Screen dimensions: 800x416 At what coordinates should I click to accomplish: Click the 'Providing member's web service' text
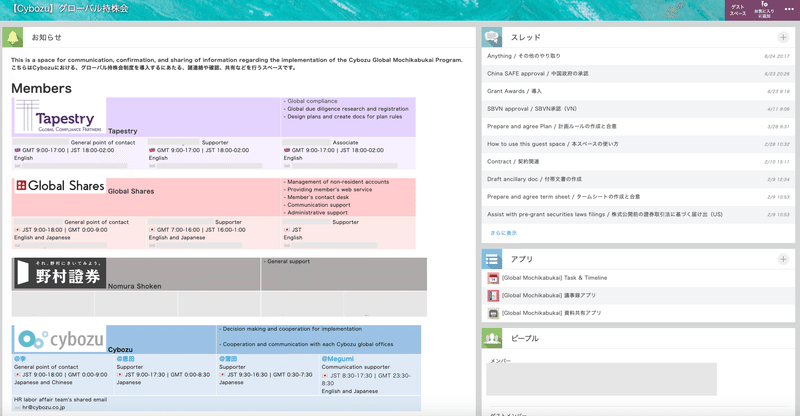click(330, 189)
